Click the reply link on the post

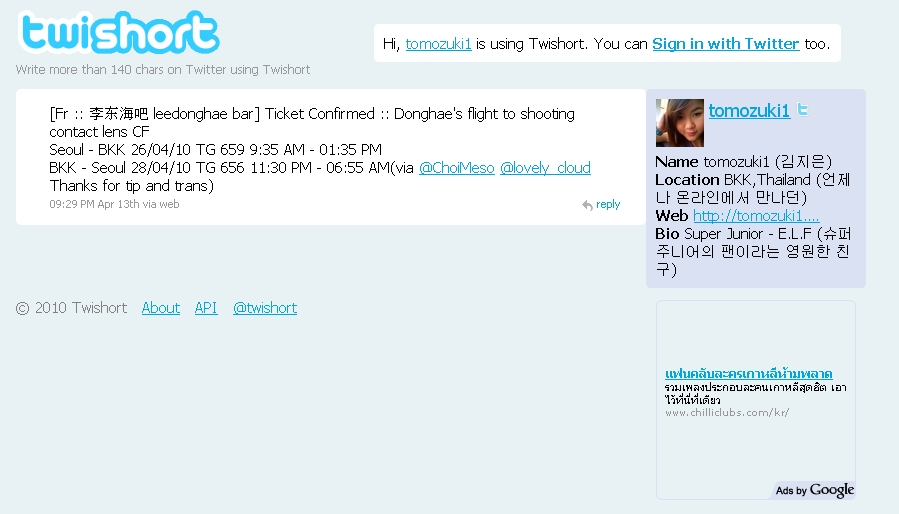tap(608, 204)
